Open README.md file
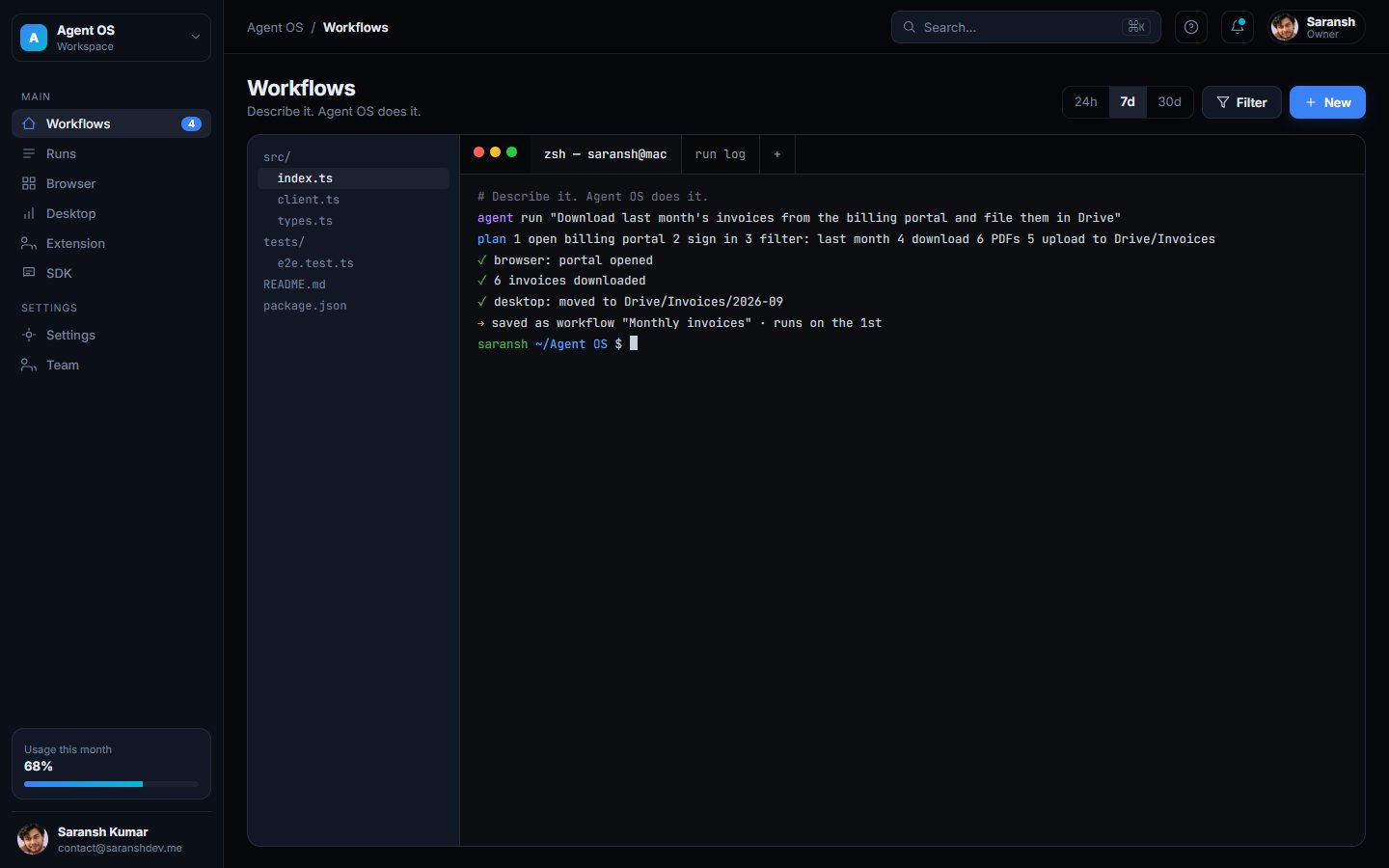The image size is (1389, 868). coord(353,285)
